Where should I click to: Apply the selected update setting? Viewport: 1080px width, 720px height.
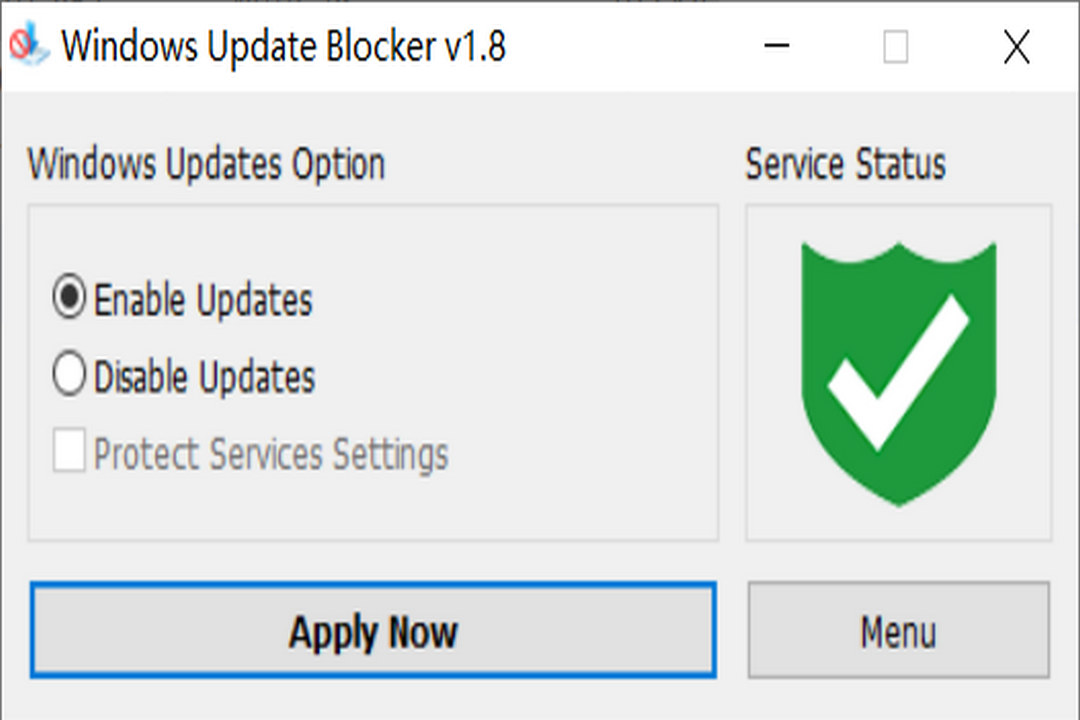click(373, 631)
